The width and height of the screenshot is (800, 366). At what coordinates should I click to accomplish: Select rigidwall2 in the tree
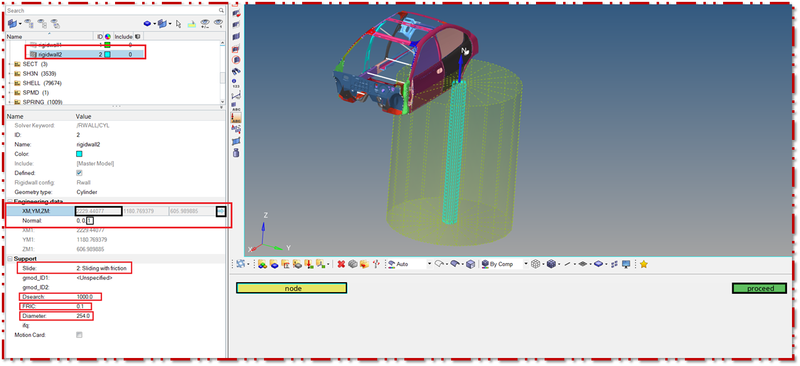(x=49, y=54)
